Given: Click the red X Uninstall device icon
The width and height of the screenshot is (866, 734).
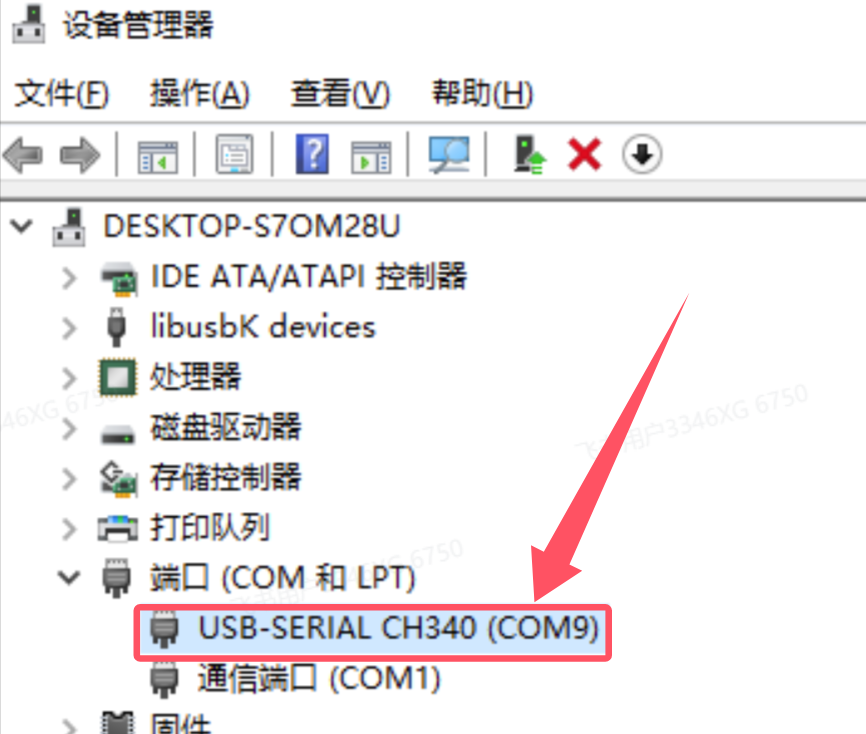Looking at the screenshot, I should 584,155.
